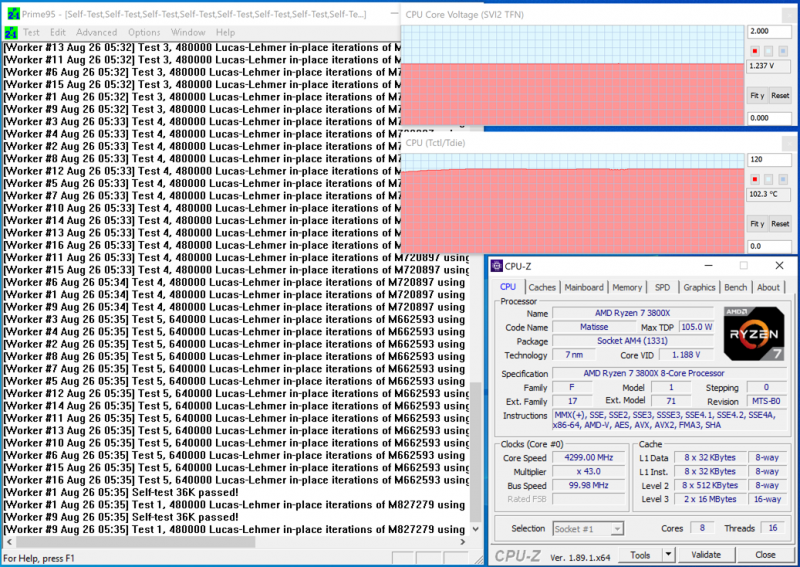Click the Prime95 menu bar document icon
Screen dimensions: 800x567
pyautogui.click(x=11, y=33)
